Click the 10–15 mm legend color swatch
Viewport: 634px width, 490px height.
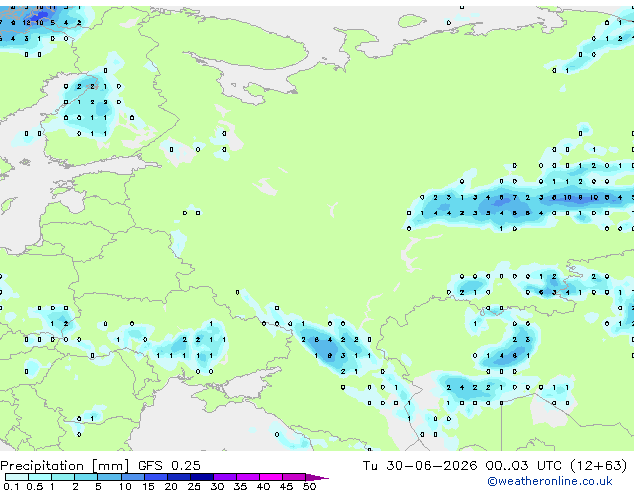click(x=133, y=477)
